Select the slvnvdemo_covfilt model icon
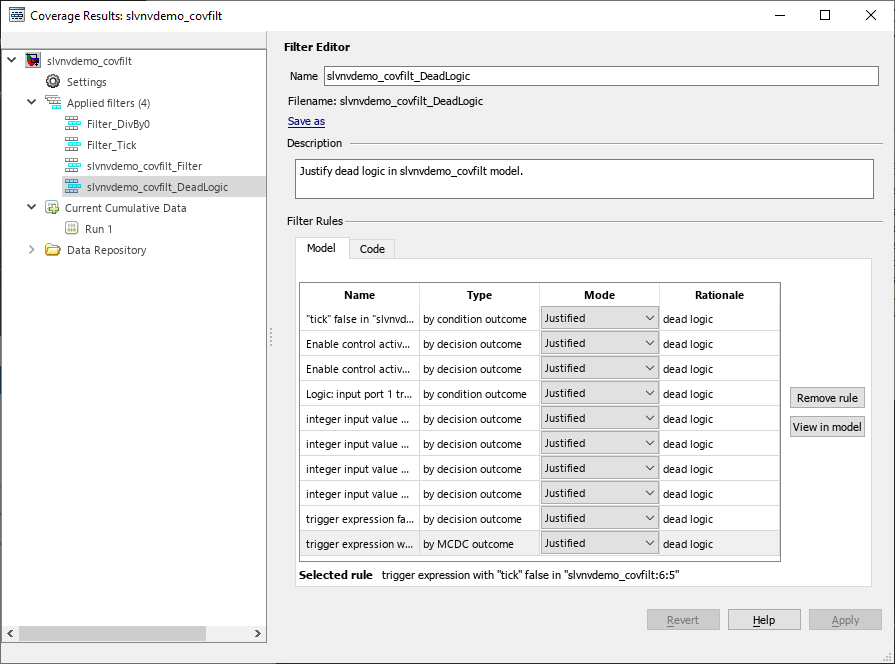Screen dimensions: 895x664 coord(31,59)
